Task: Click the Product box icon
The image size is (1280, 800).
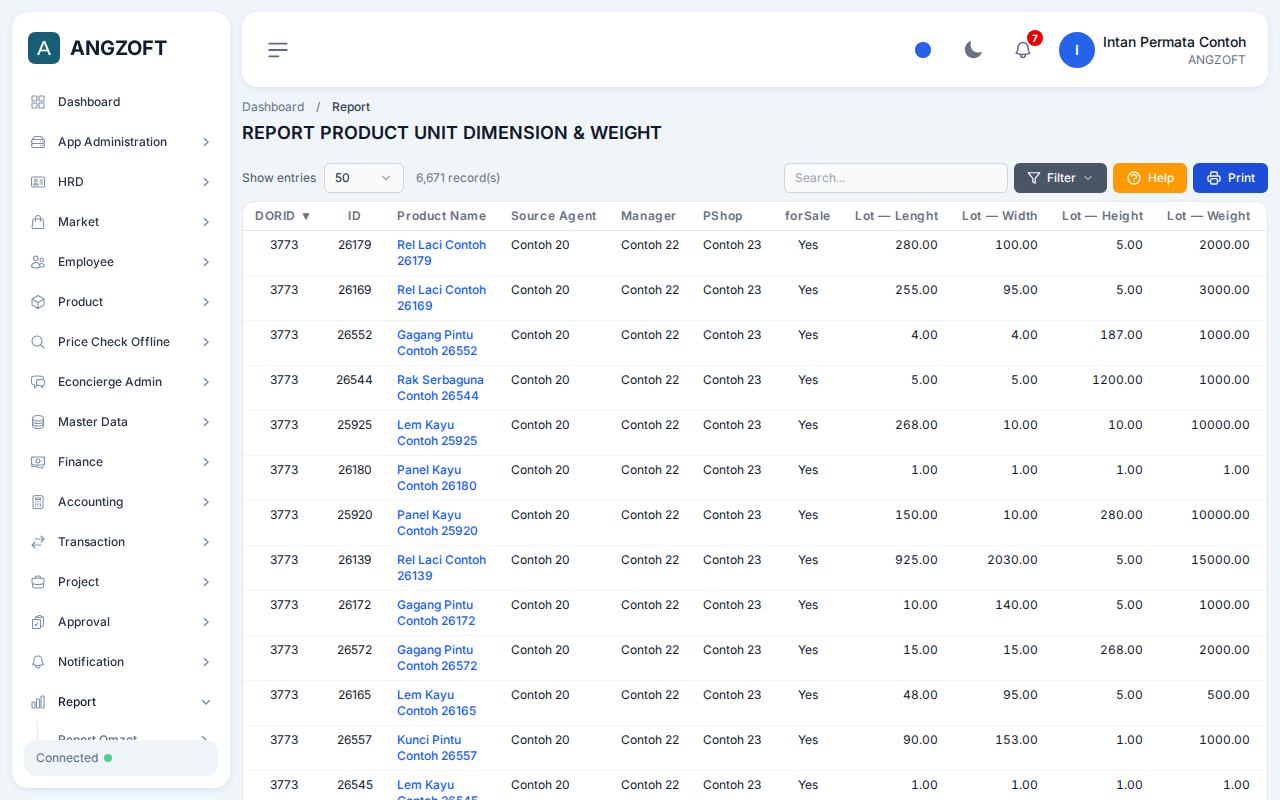Action: click(38, 302)
